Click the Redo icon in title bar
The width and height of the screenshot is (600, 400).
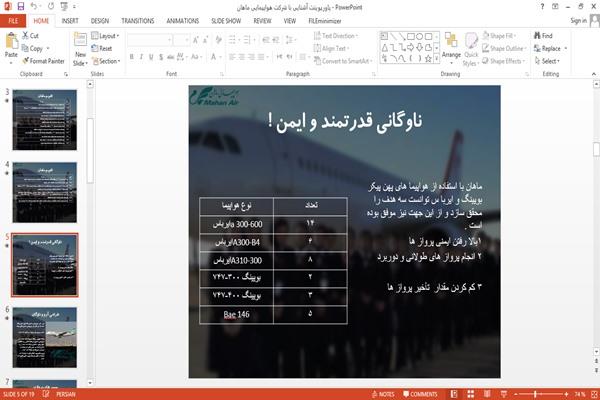click(x=51, y=6)
